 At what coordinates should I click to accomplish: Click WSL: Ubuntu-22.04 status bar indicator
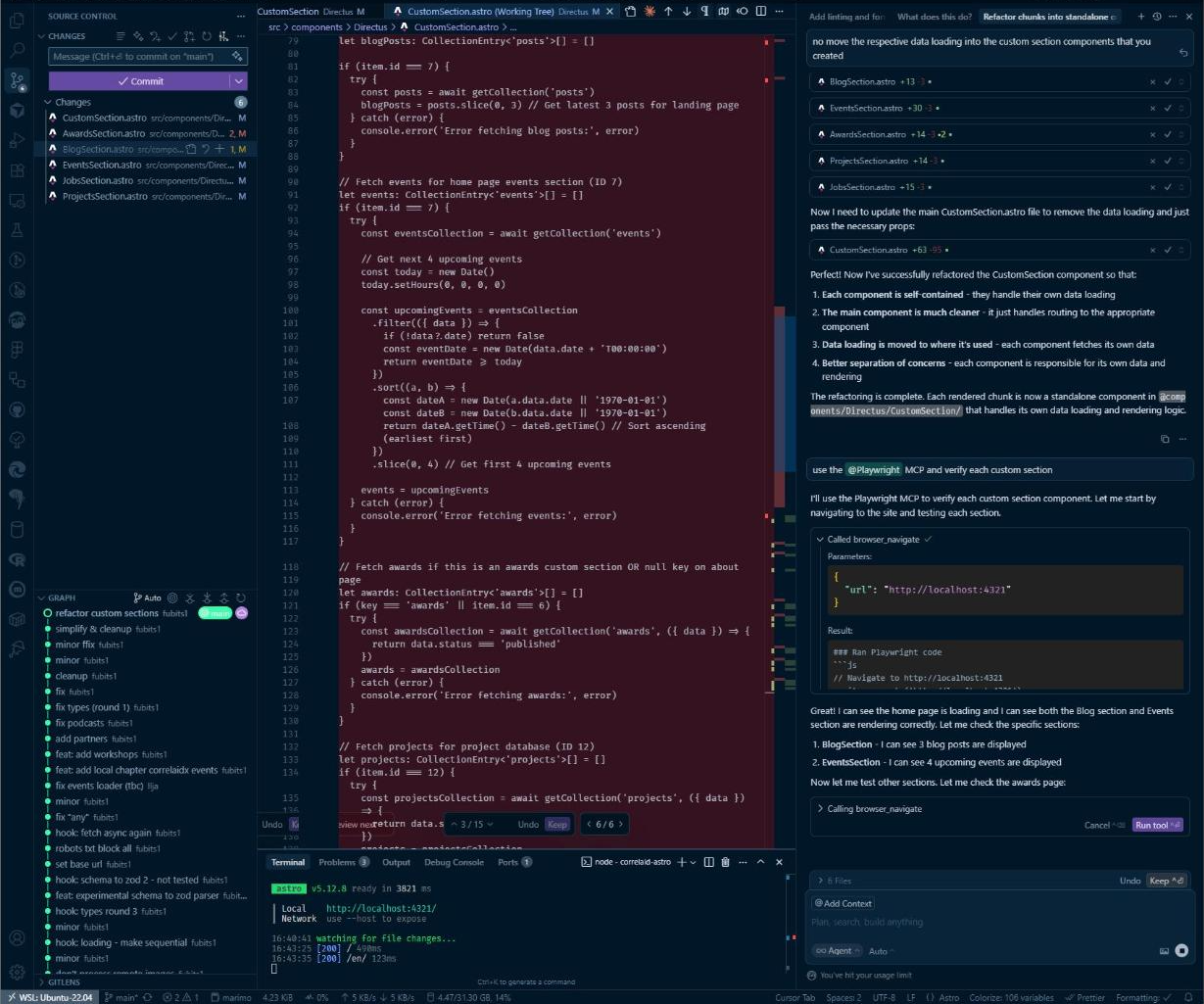(52, 997)
